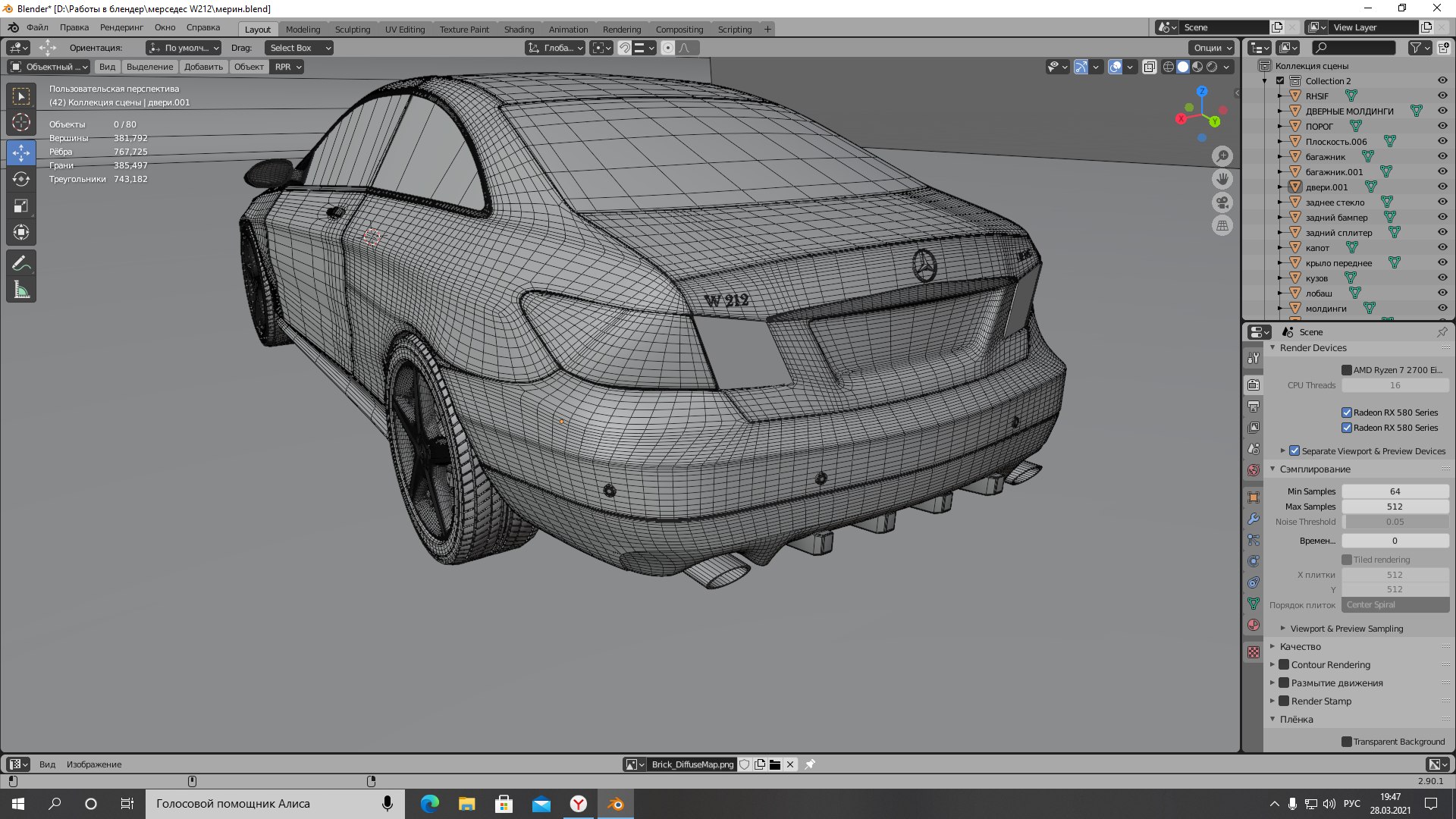The height and width of the screenshot is (819, 1456).
Task: Switch to the UV Editing workspace tab
Action: tap(405, 29)
